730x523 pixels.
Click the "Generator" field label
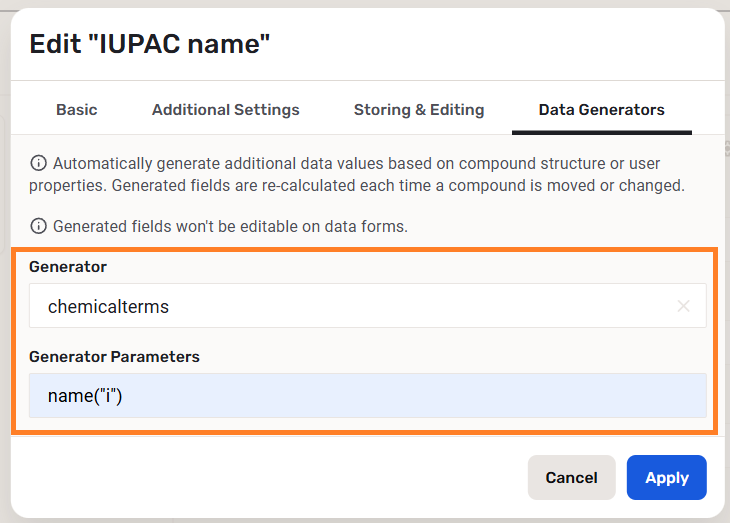pos(68,267)
